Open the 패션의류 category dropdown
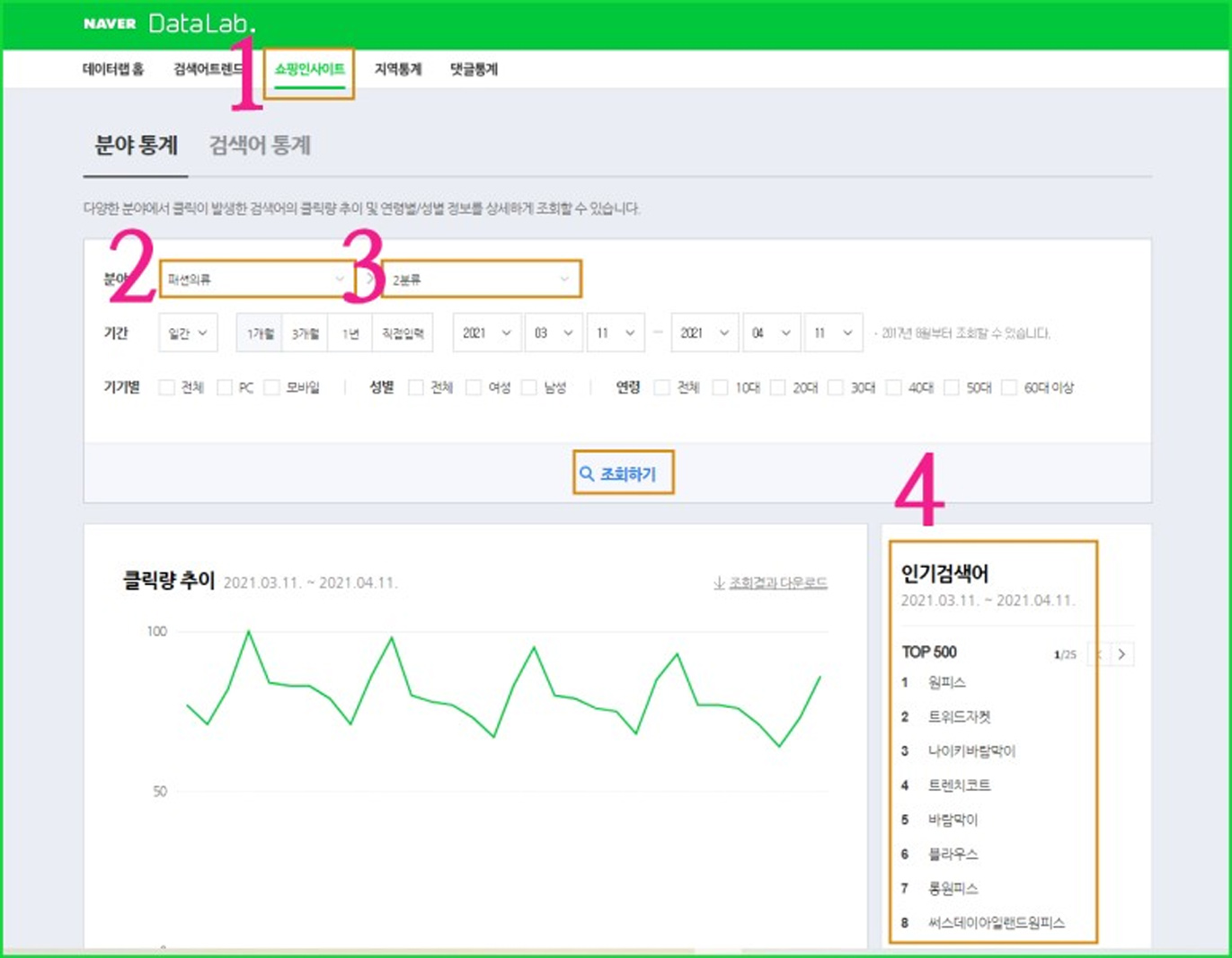 [256, 279]
